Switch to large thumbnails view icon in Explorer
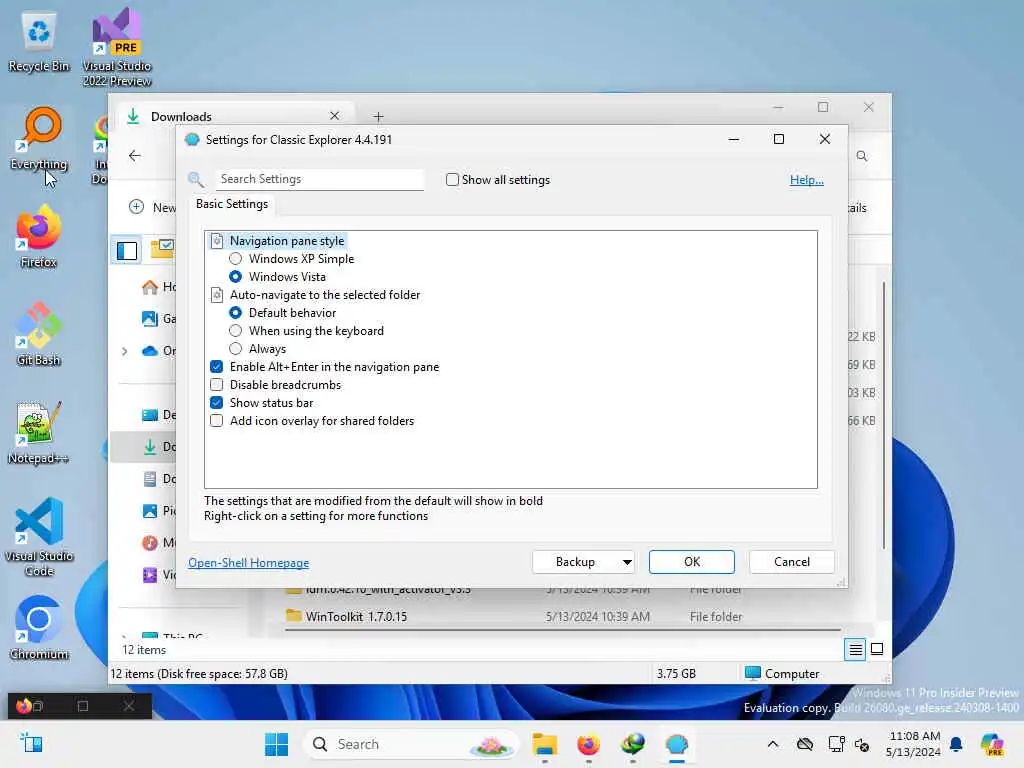Screen dimensions: 1024x768 click(x=877, y=649)
